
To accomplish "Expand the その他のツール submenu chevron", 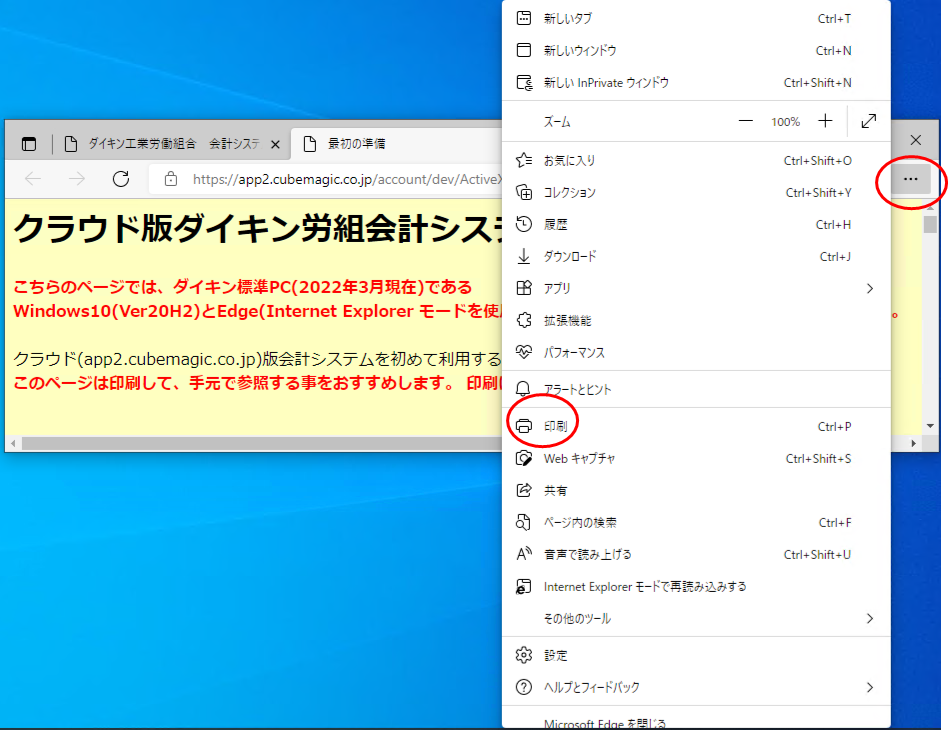I will pyautogui.click(x=869, y=619).
